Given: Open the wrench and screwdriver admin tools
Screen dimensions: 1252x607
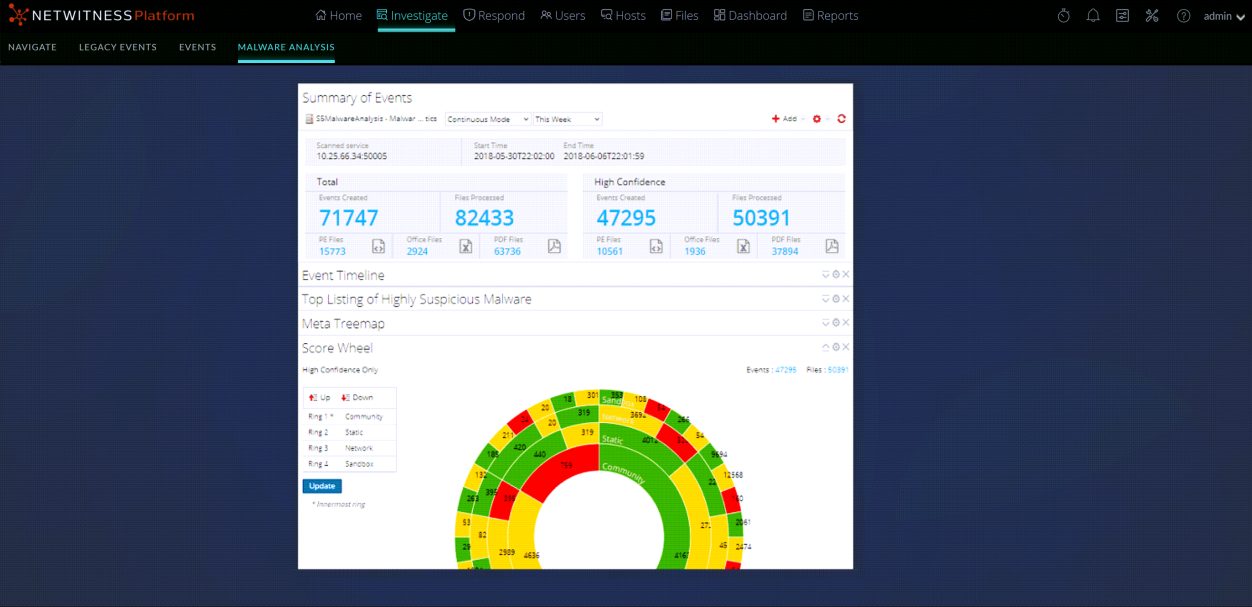Looking at the screenshot, I should [1152, 16].
